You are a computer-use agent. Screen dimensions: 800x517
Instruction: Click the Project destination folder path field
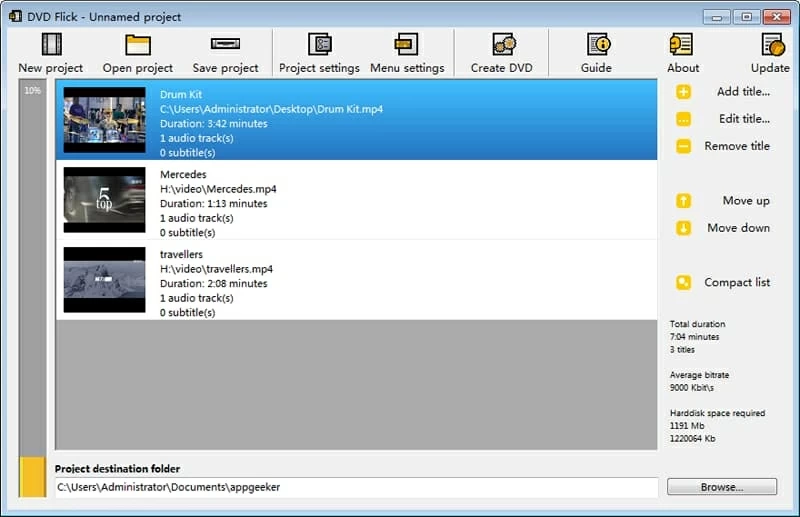pos(356,487)
